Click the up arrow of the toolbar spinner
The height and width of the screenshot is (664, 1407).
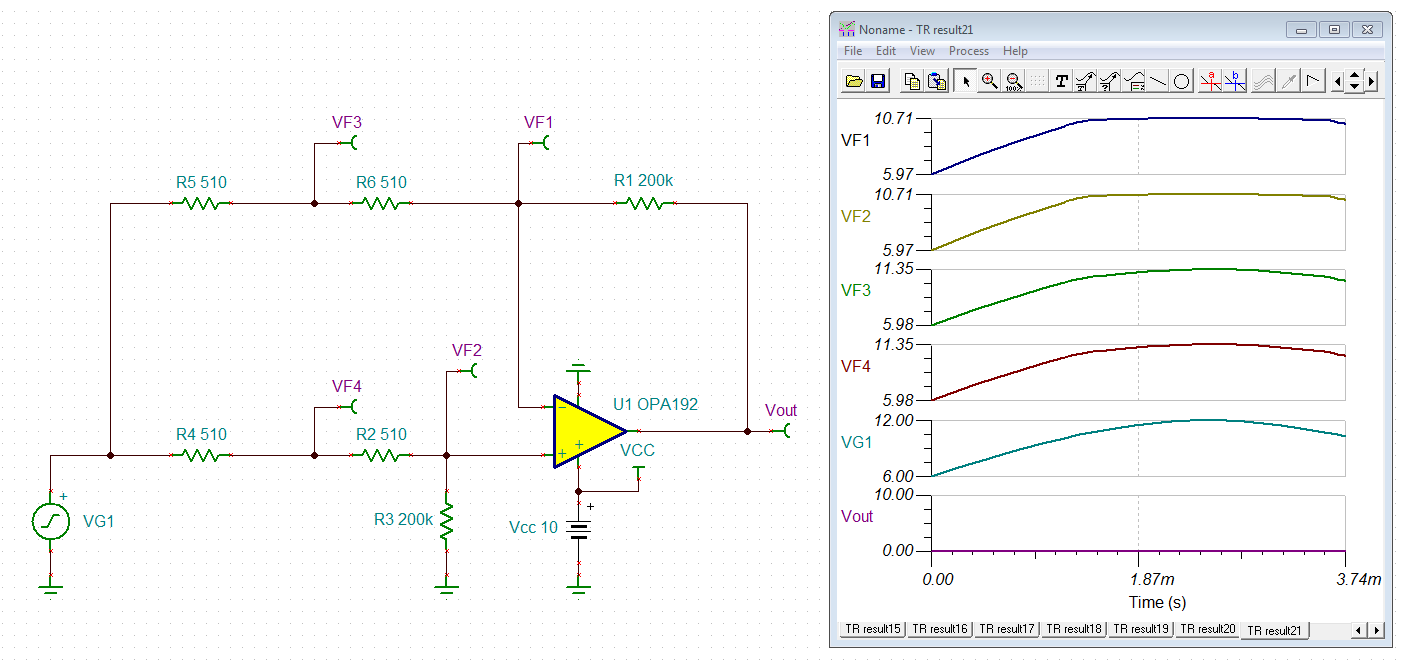tap(1352, 74)
